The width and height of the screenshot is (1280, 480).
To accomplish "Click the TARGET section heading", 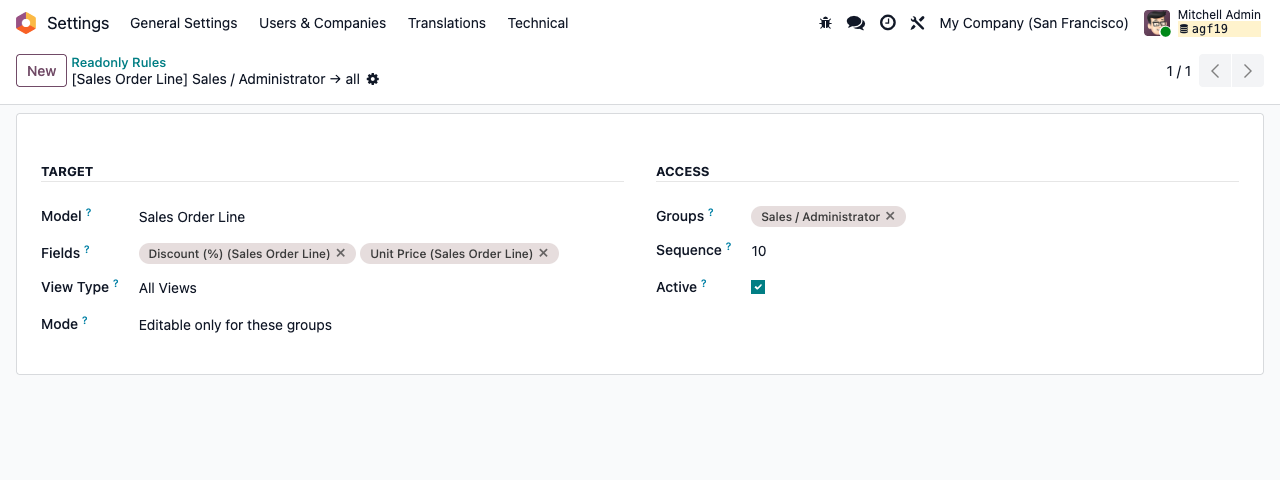I will tap(67, 172).
